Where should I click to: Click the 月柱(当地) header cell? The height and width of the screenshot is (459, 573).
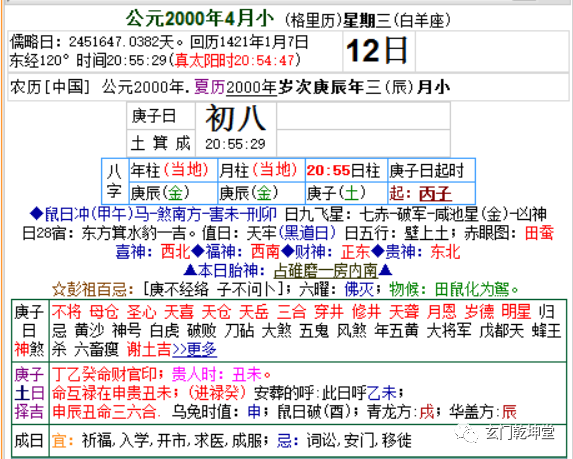point(261,170)
